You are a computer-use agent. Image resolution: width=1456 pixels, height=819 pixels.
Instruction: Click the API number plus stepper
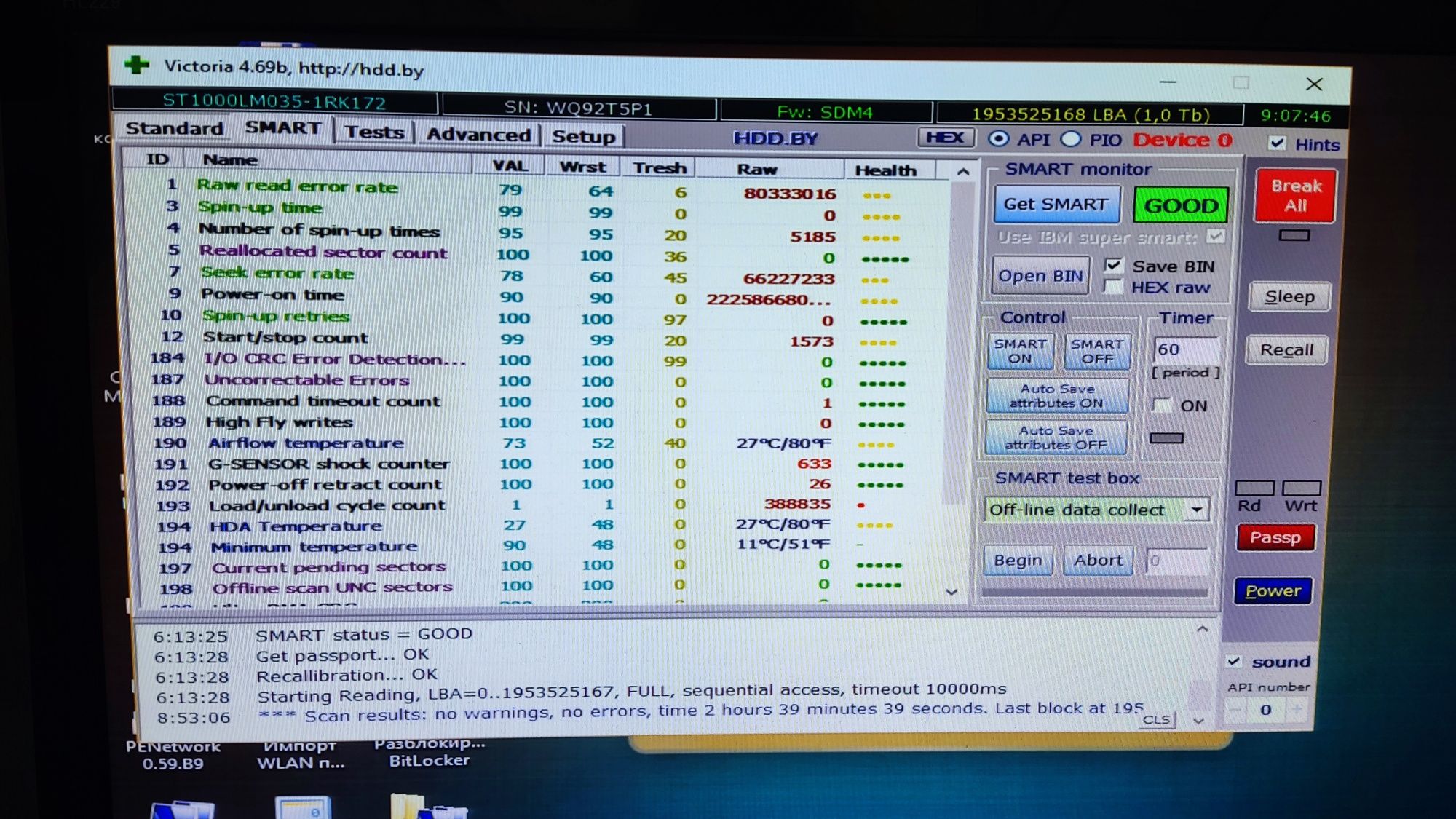1297,710
